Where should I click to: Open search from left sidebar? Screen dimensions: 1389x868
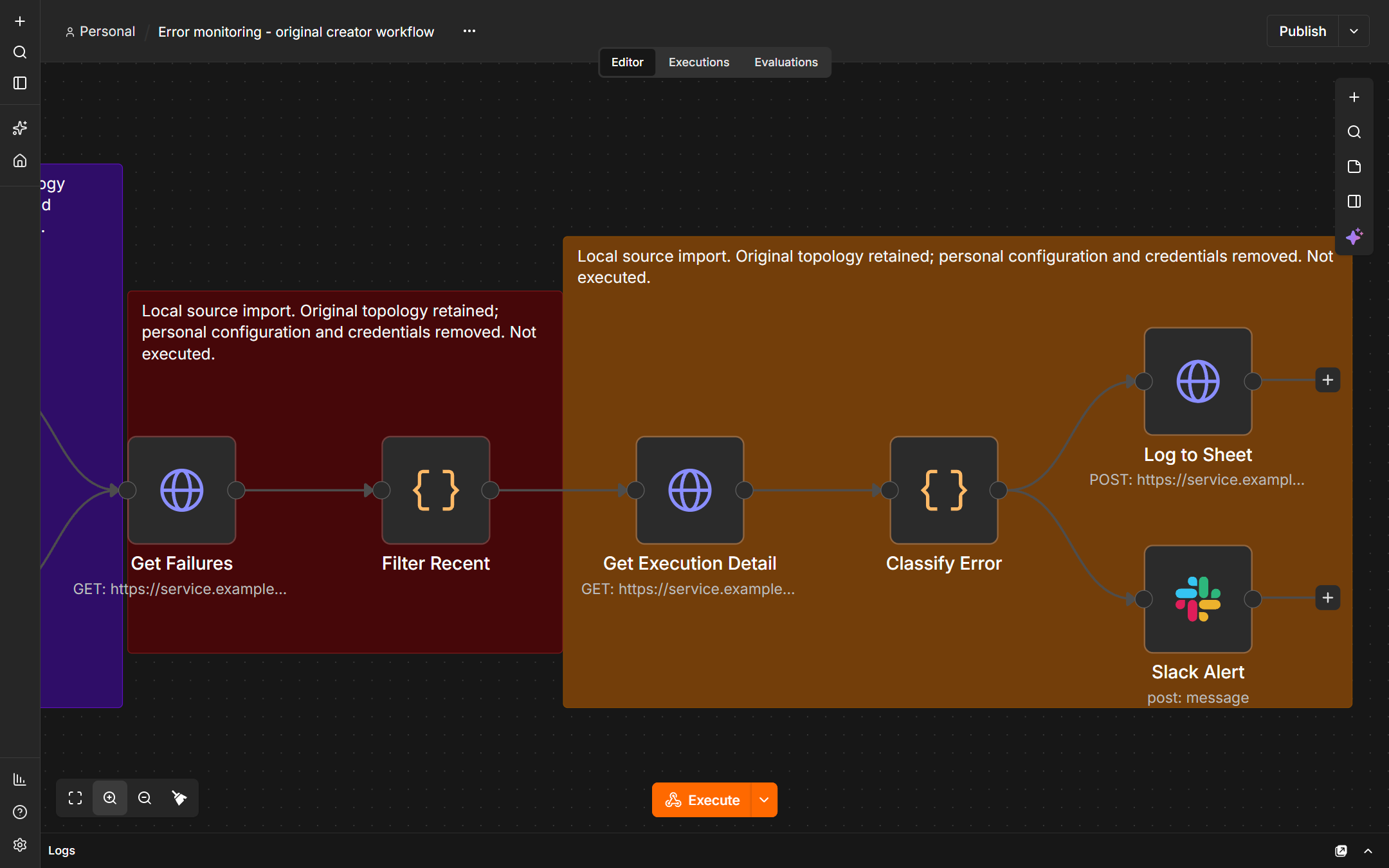20,52
